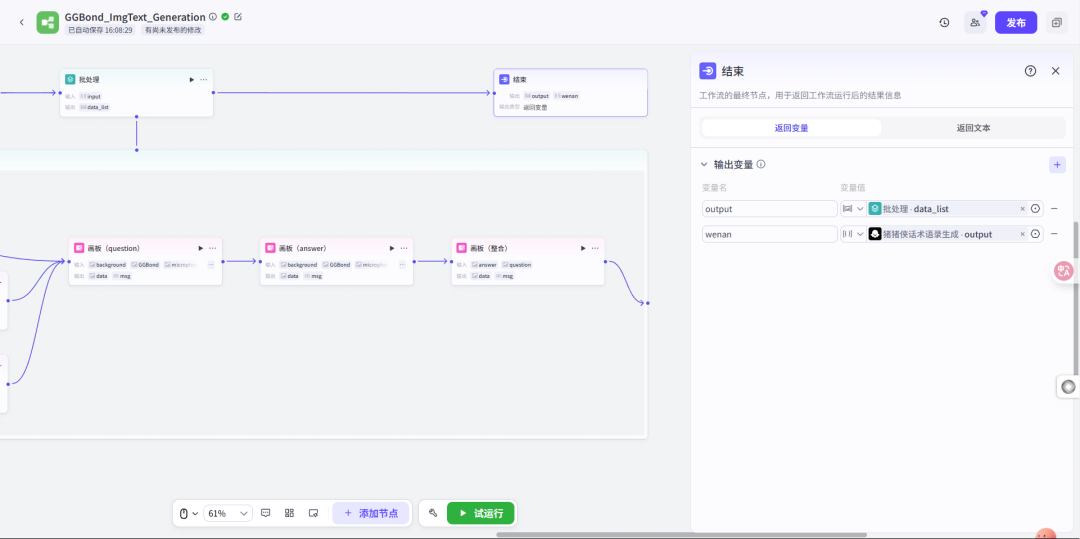The image size is (1080, 539).
Task: Click the 有尚未发布的修改 status label
Action: pyautogui.click(x=173, y=30)
